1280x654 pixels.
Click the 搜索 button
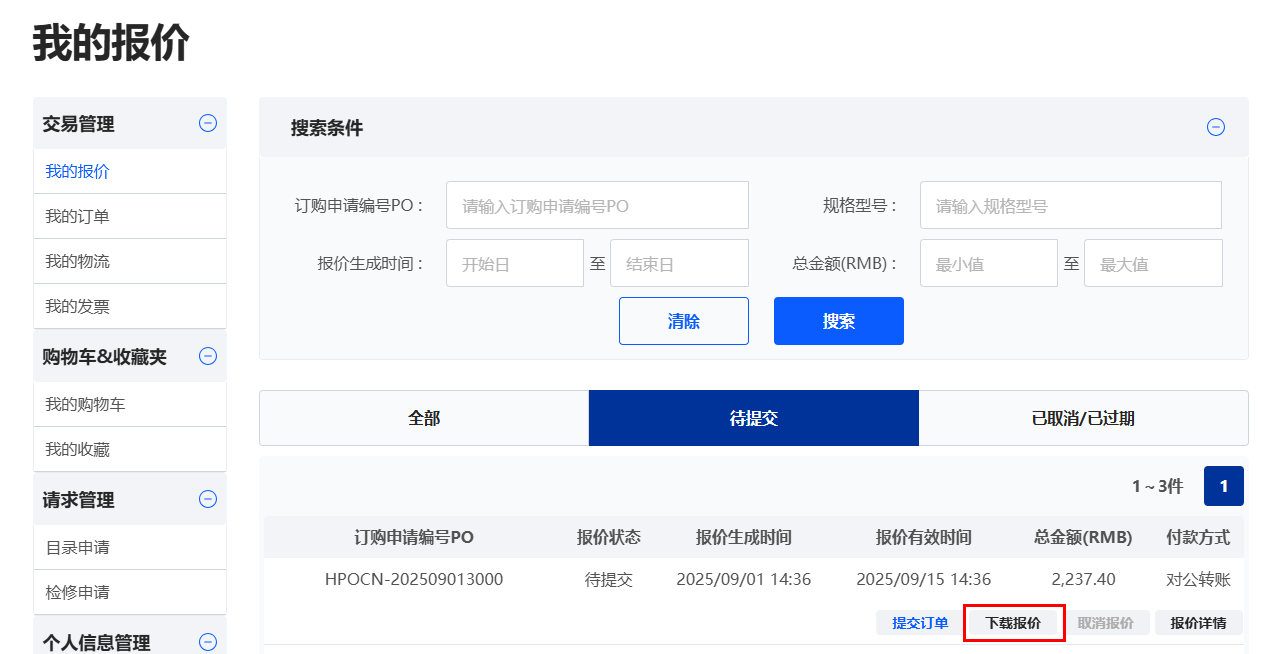[838, 321]
